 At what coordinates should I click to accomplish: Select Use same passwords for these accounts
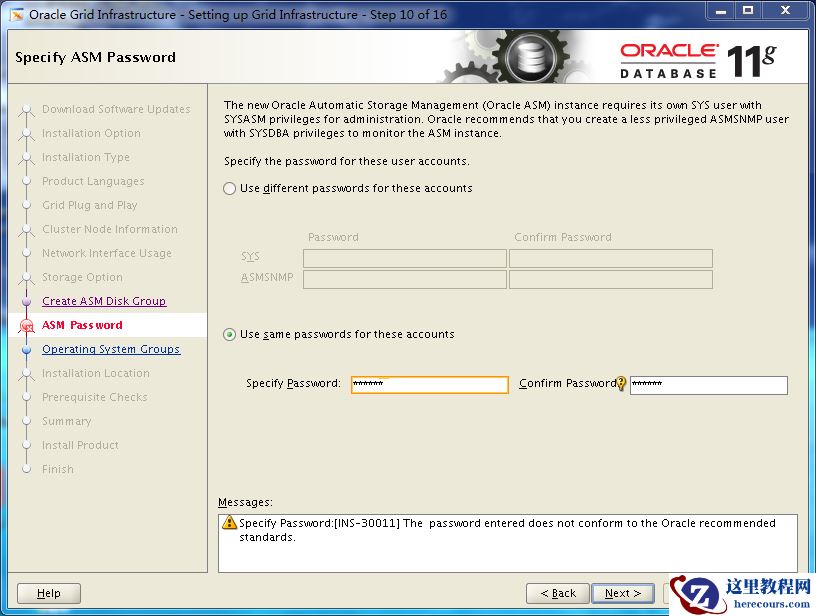tap(230, 335)
